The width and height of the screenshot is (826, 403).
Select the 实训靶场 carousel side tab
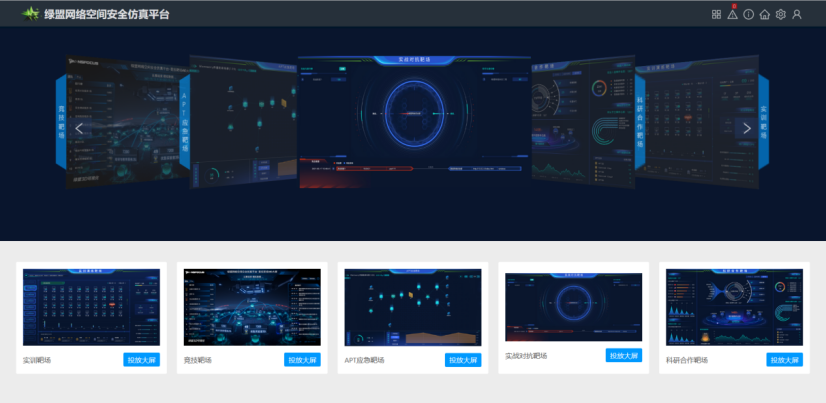pyautogui.click(x=763, y=121)
